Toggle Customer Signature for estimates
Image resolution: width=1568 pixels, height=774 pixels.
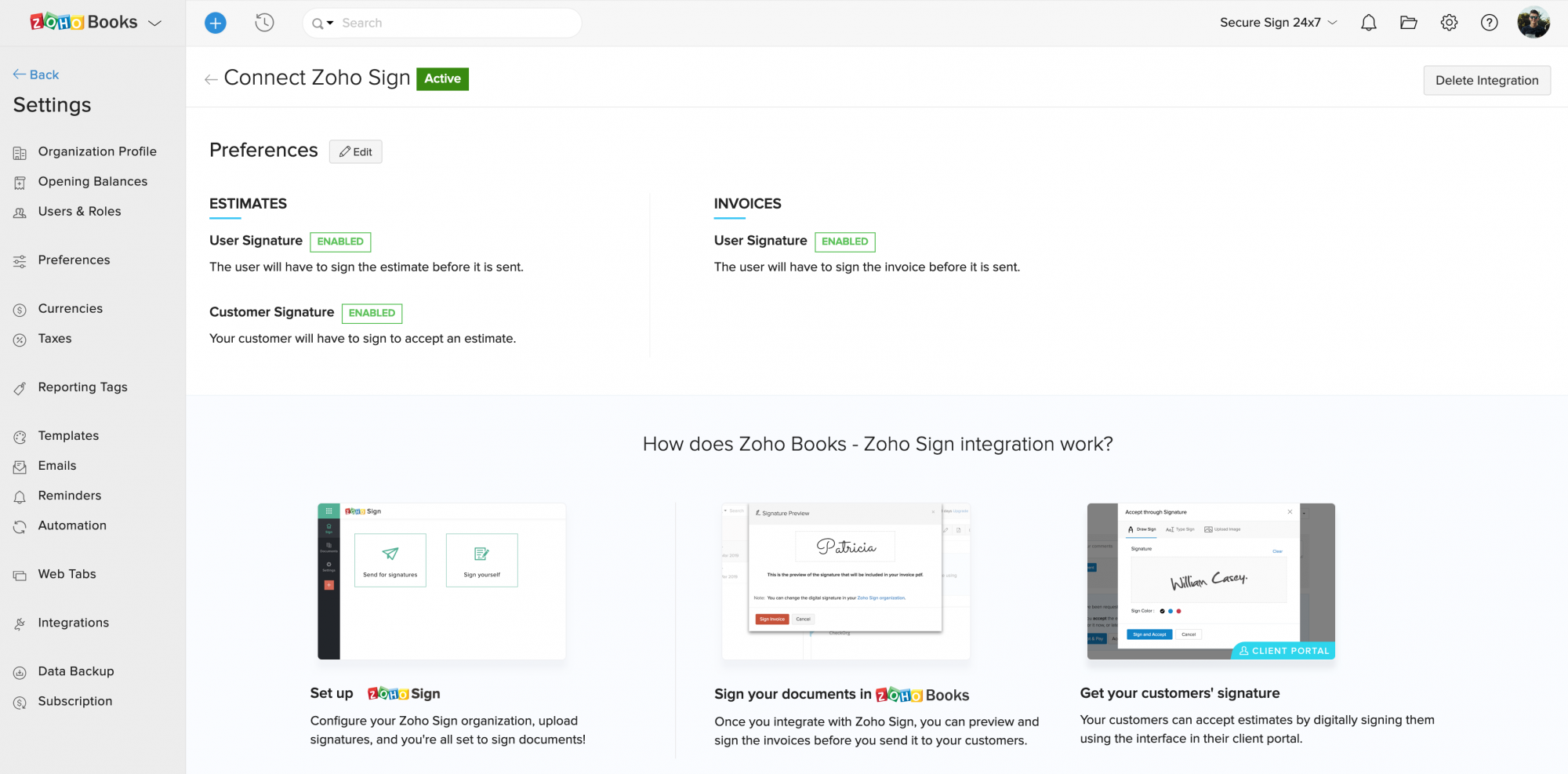pos(372,313)
